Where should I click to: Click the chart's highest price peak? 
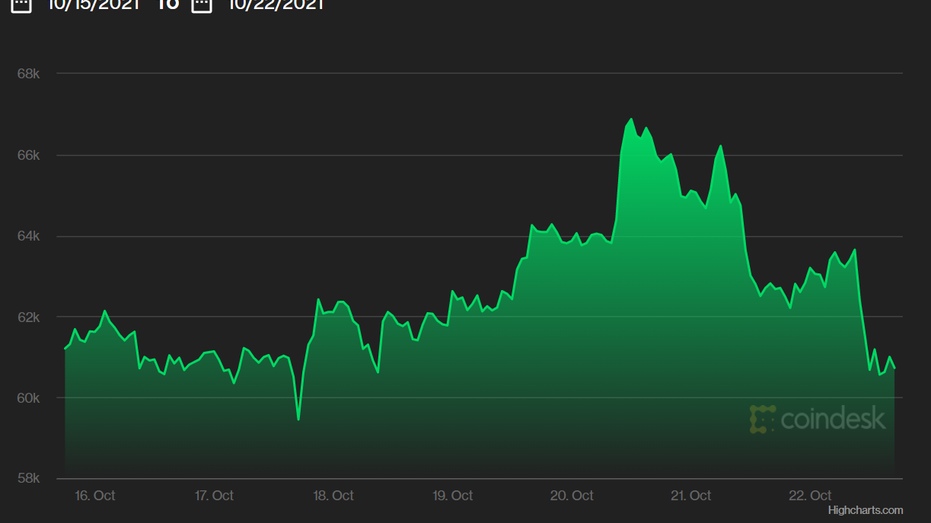click(x=631, y=119)
